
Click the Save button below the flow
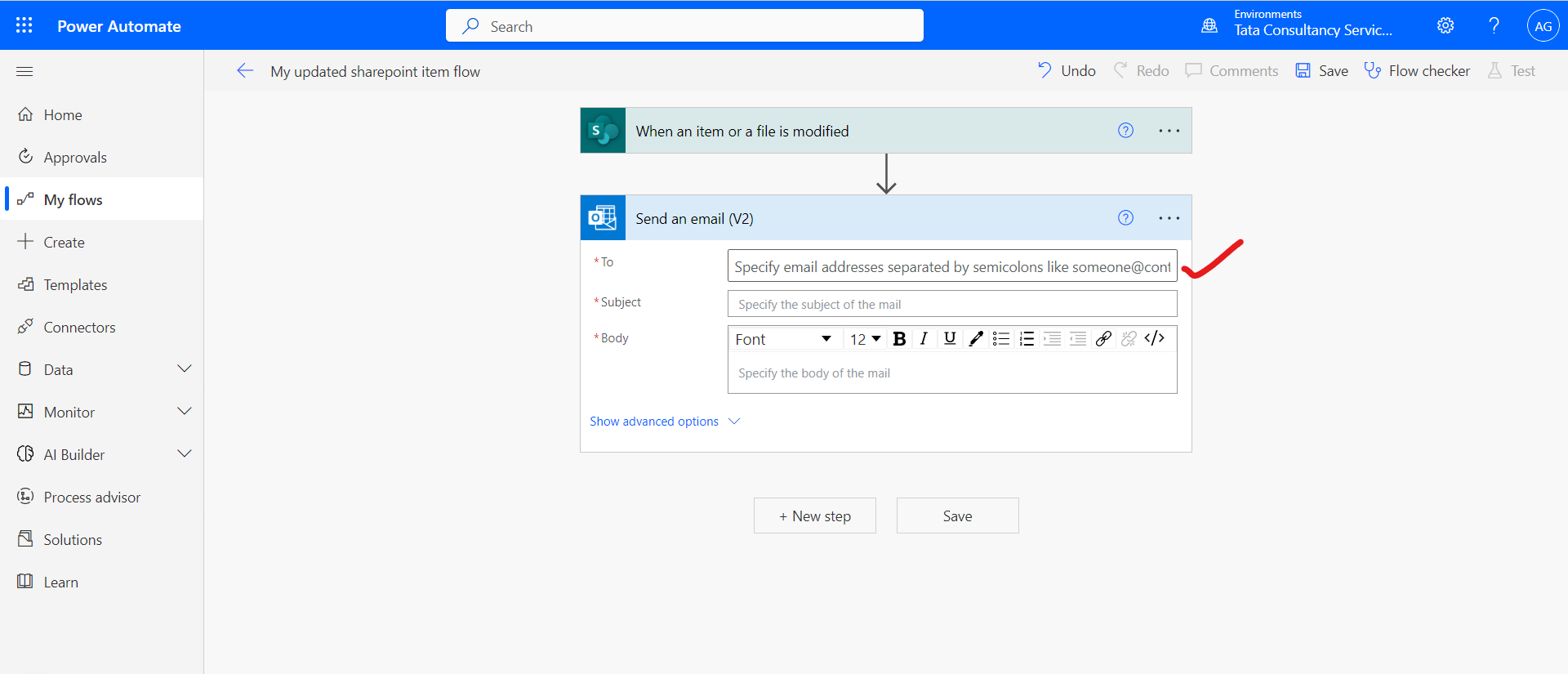click(957, 516)
